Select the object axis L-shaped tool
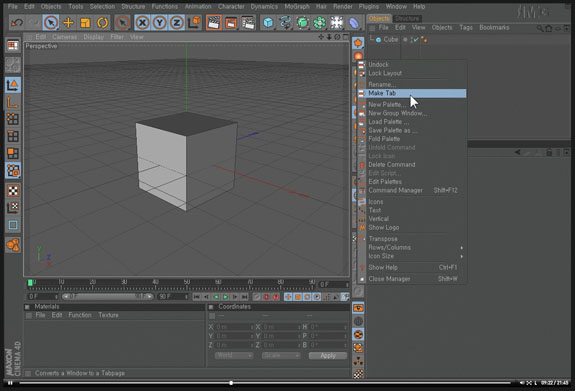Viewport: 575px width, 391px height. [13, 102]
